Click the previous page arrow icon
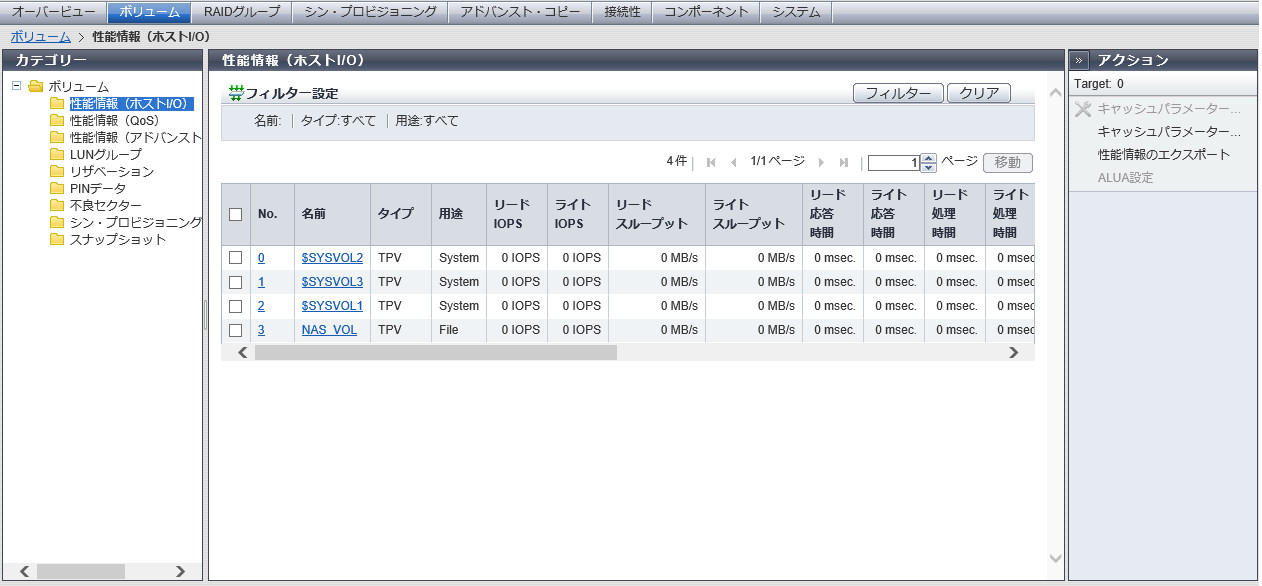Image resolution: width=1262 pixels, height=586 pixels. pyautogui.click(x=733, y=162)
